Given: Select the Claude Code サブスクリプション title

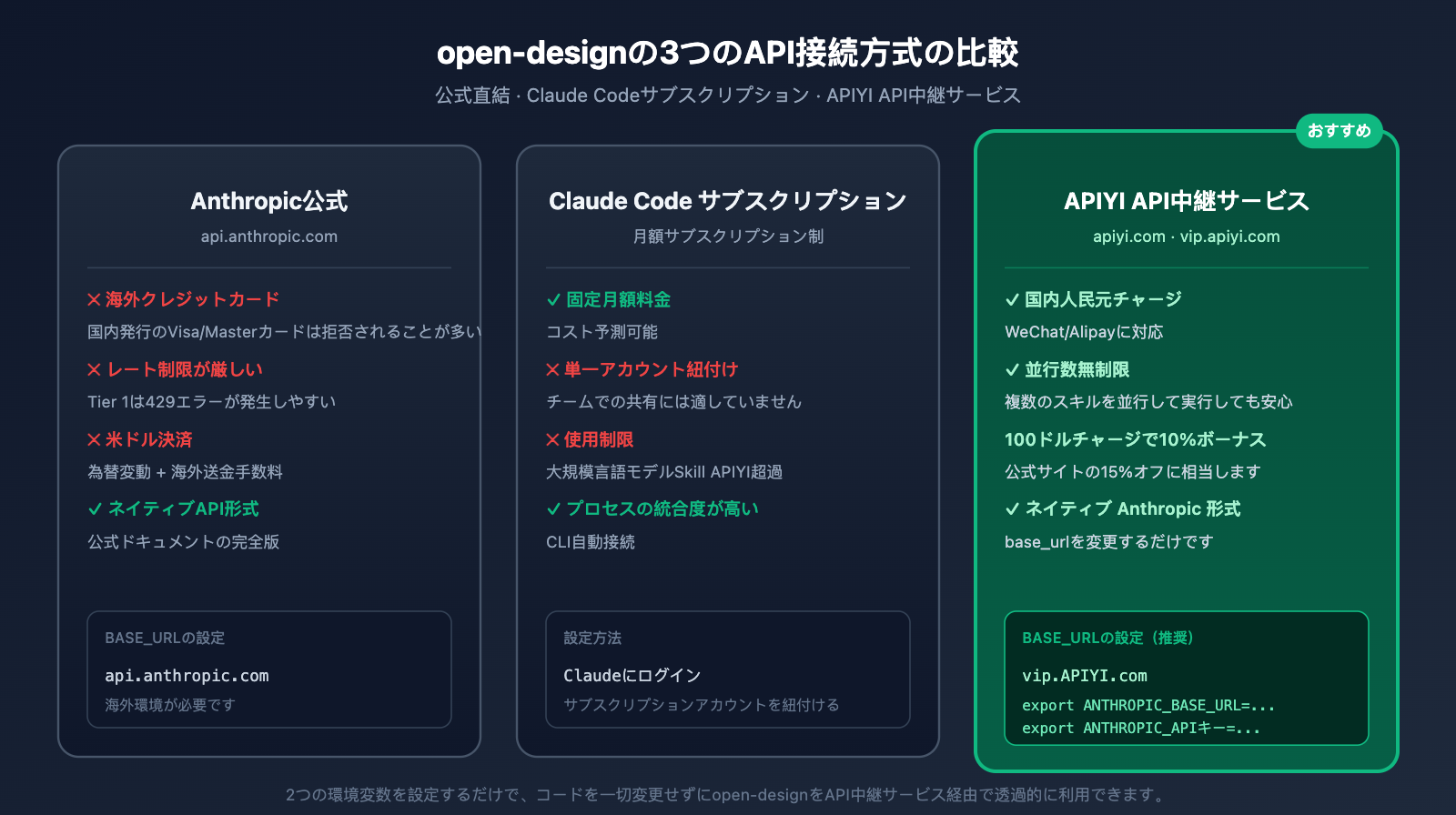Looking at the screenshot, I should (x=728, y=201).
